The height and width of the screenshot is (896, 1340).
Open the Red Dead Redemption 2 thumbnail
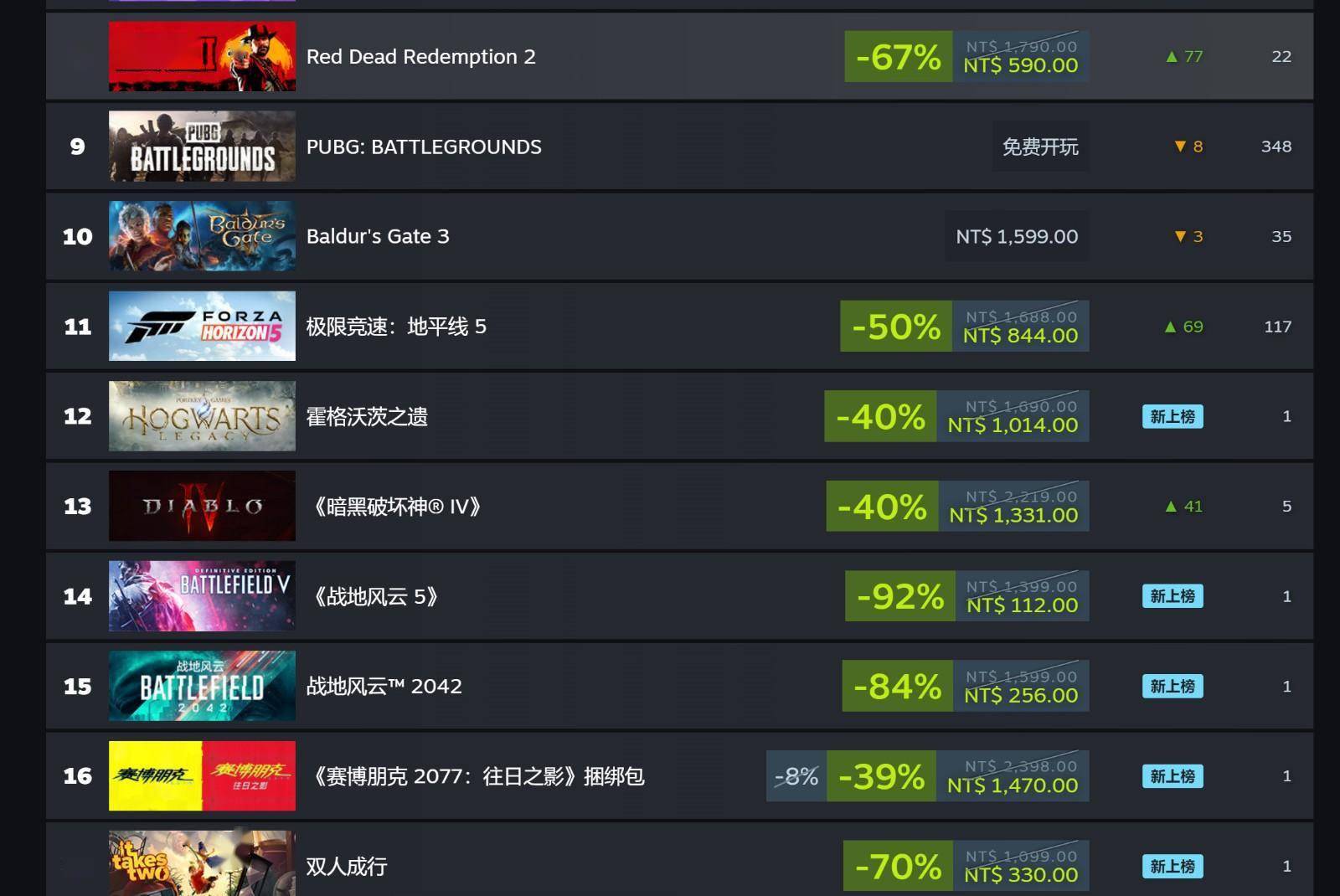tap(202, 56)
